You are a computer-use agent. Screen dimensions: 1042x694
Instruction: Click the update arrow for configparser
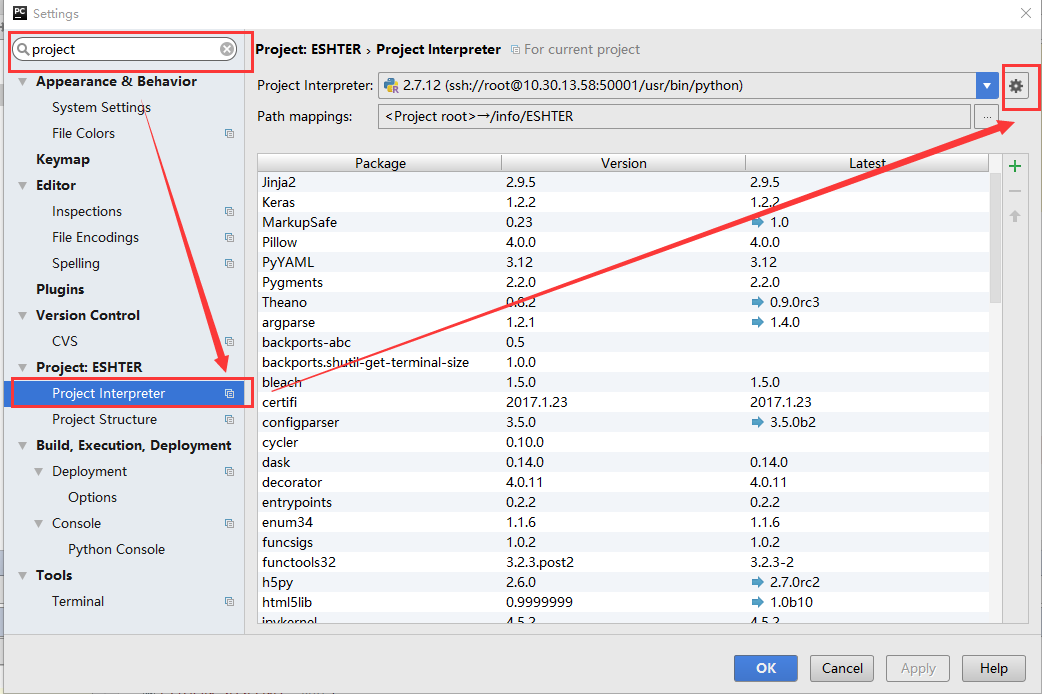tap(757, 422)
